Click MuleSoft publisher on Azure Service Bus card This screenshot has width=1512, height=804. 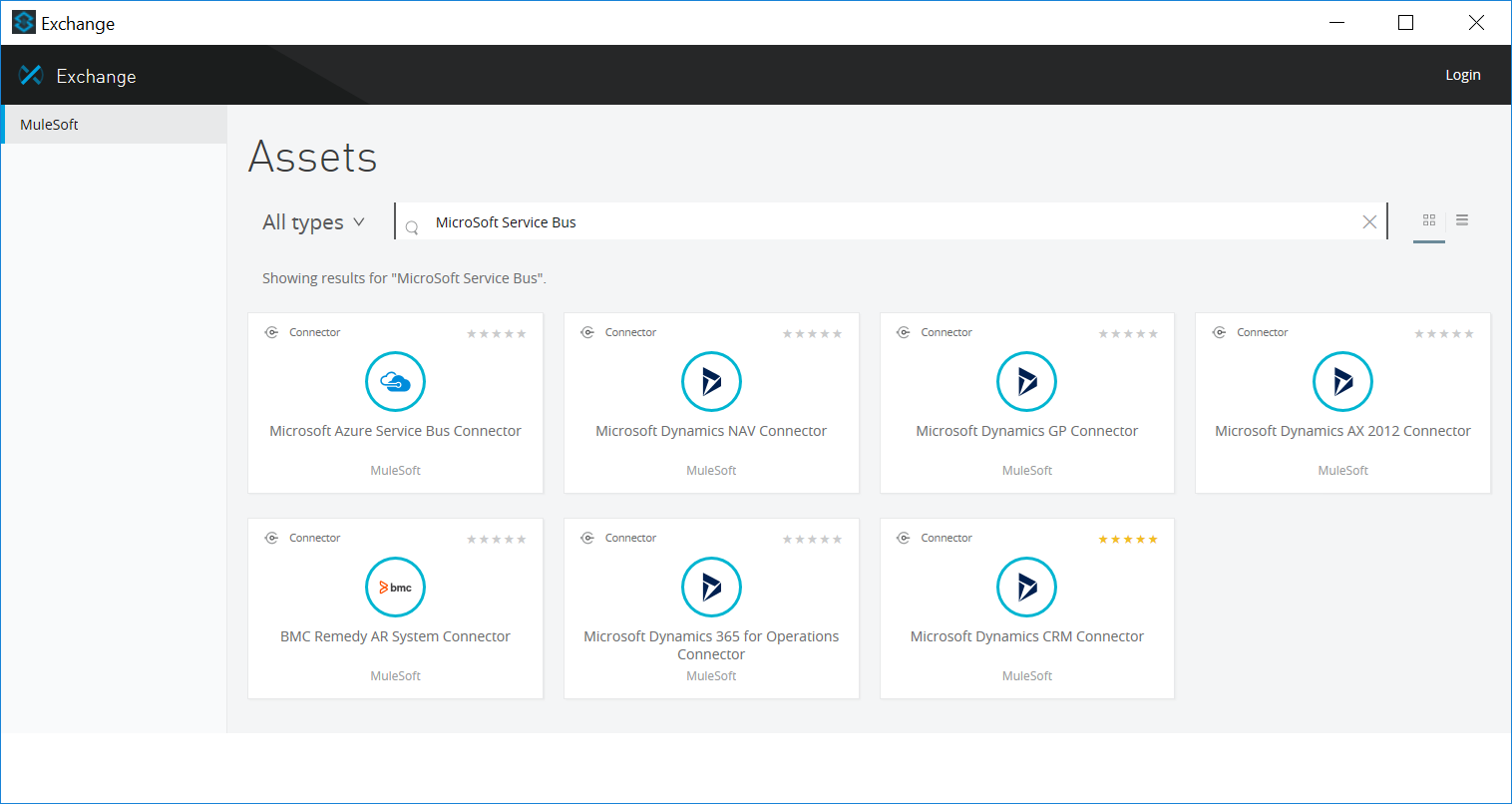click(396, 471)
